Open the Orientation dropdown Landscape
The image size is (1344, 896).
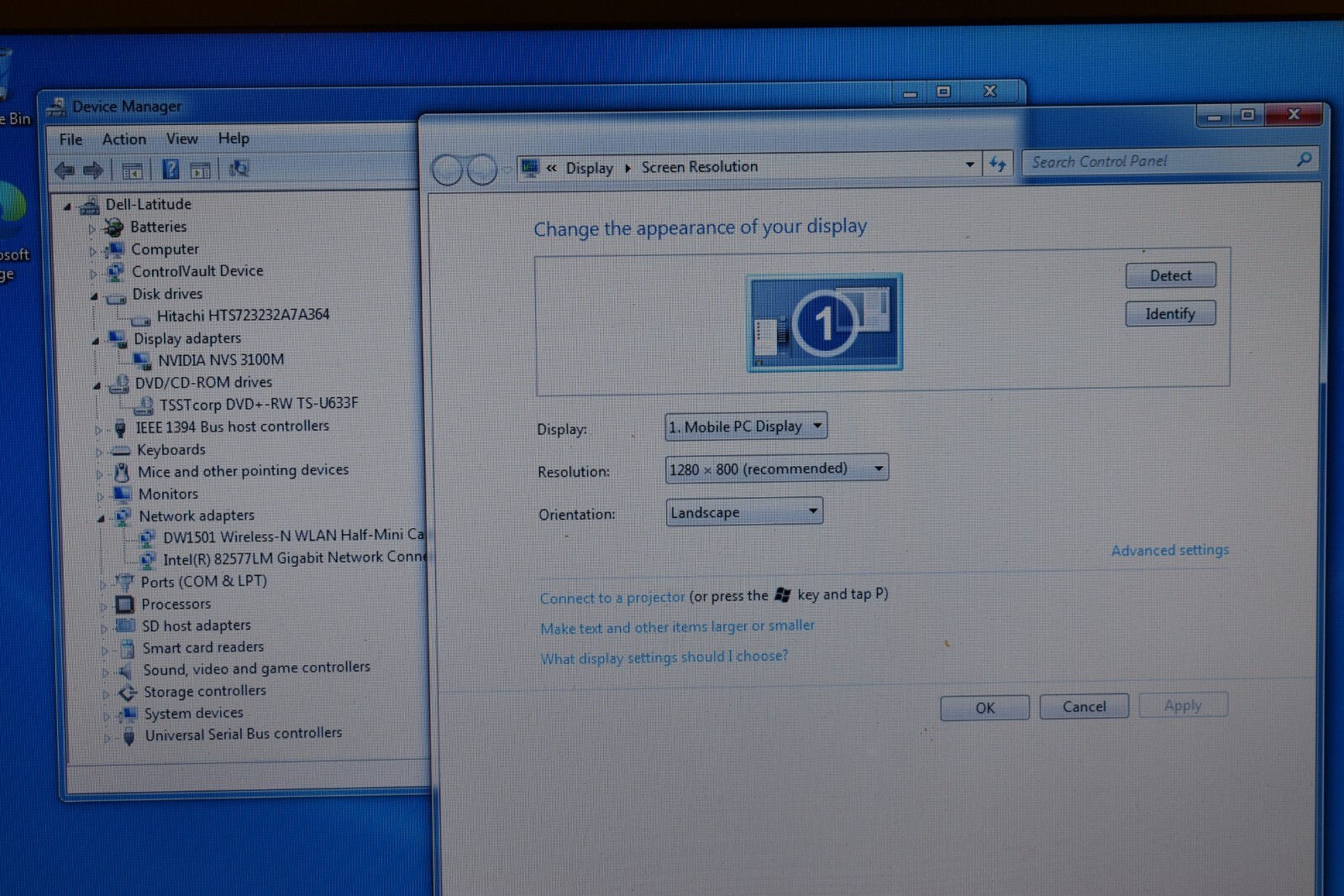click(x=744, y=511)
